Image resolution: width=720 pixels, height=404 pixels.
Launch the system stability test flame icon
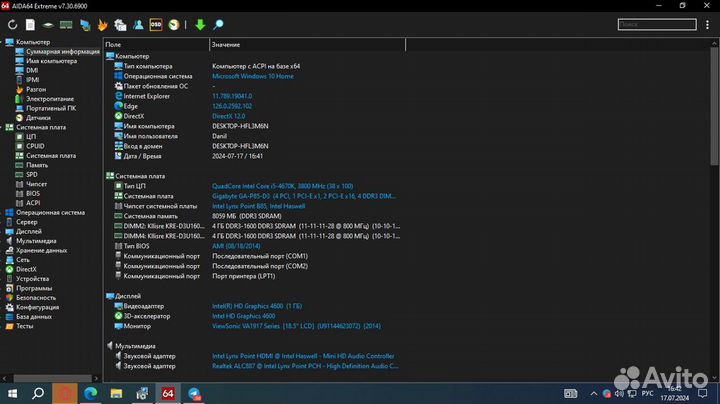(102, 24)
